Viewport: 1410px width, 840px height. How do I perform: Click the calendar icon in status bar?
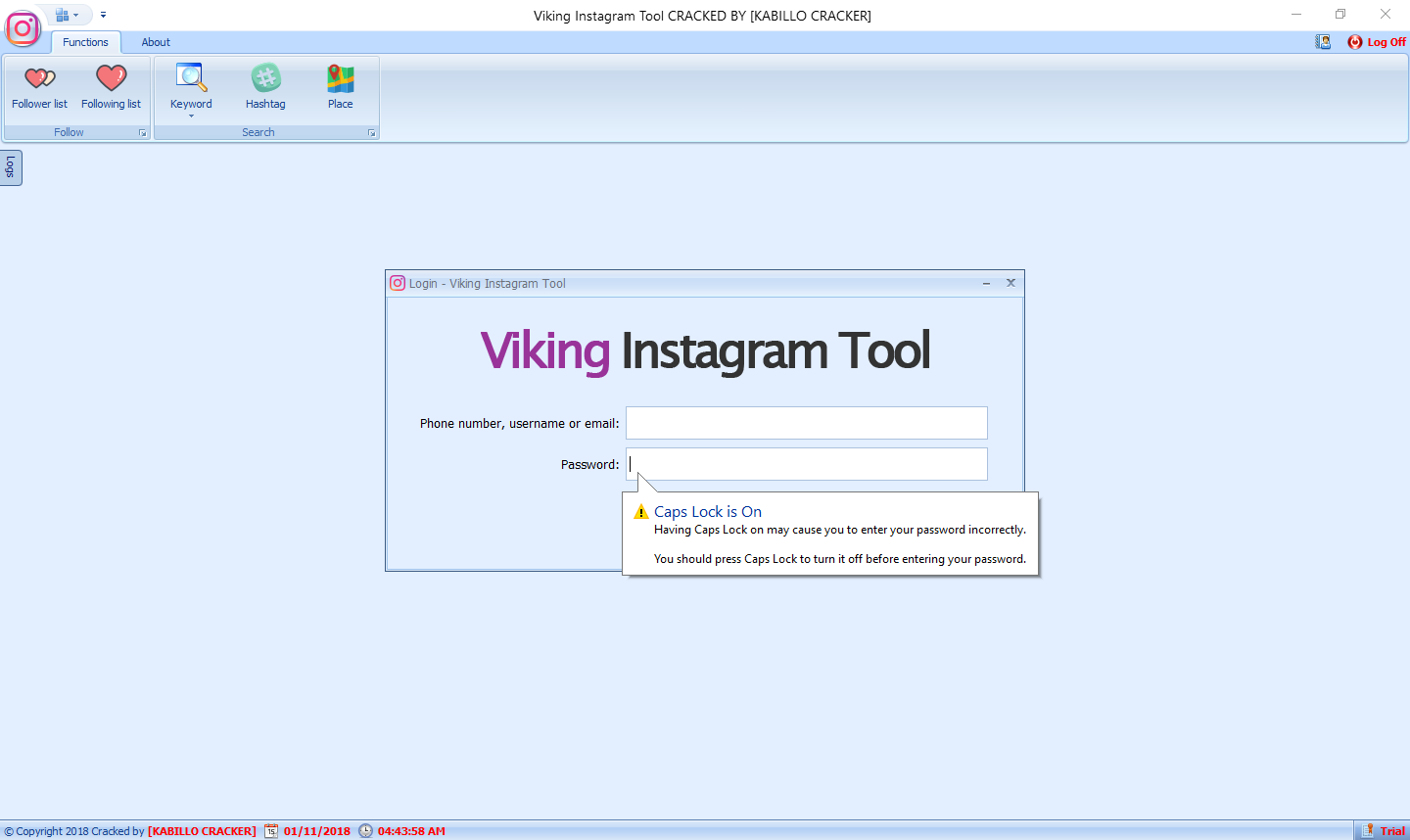click(x=271, y=831)
